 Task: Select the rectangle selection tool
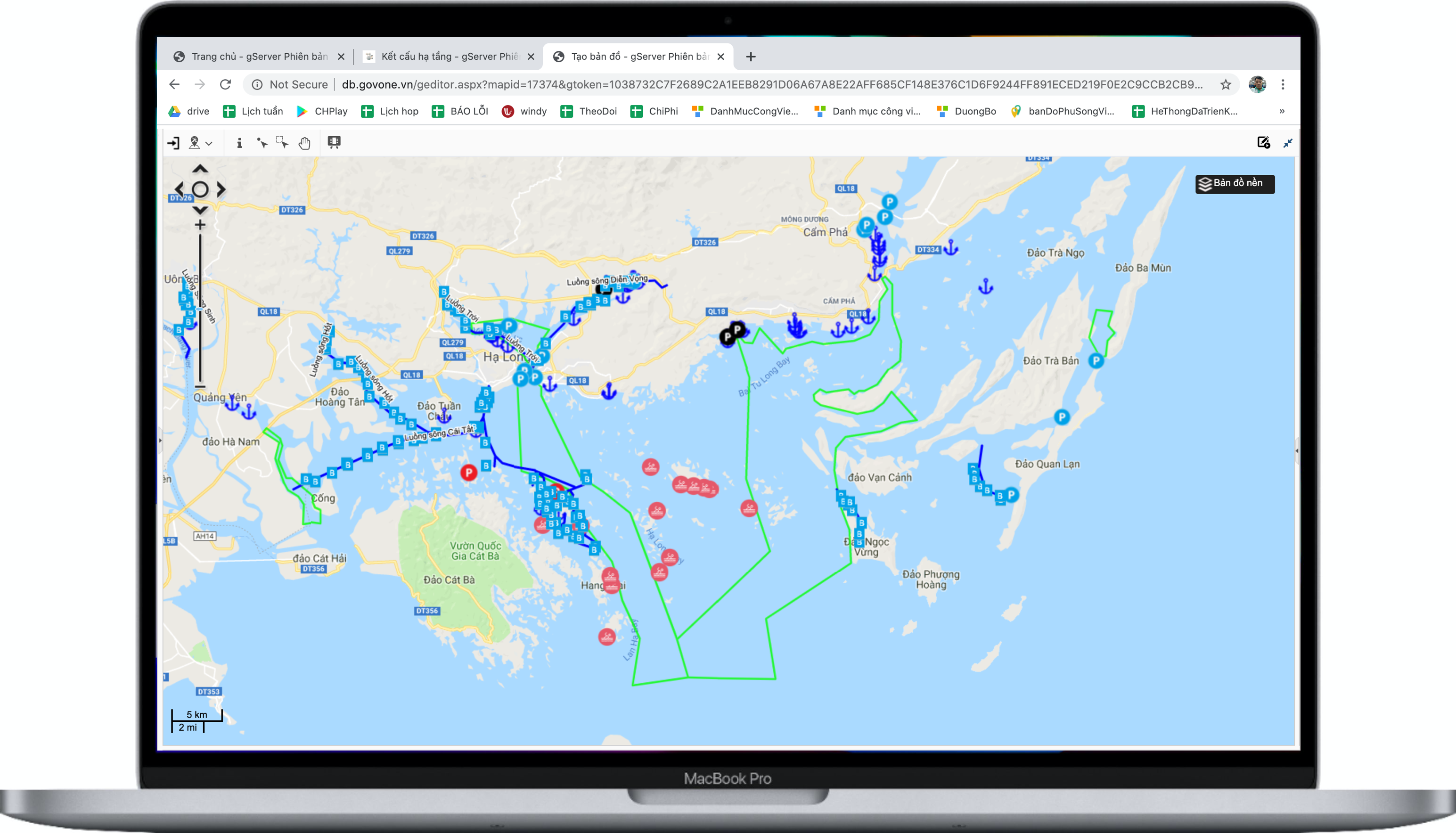[283, 142]
